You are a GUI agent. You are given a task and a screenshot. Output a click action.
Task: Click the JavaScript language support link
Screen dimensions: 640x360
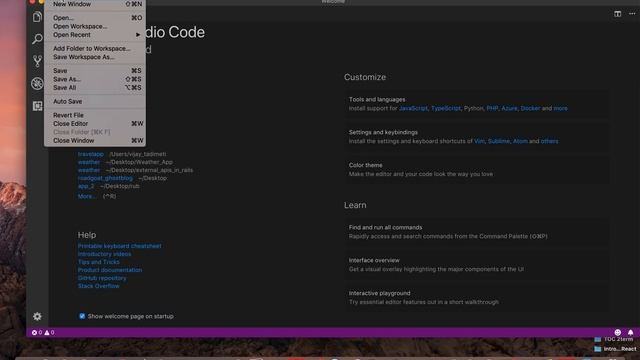(413, 108)
